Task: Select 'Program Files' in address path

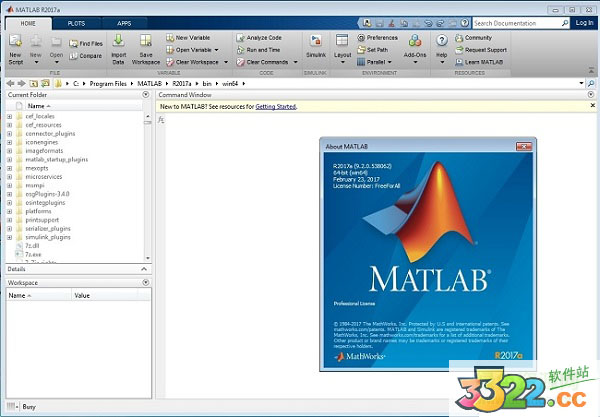Action: (108, 84)
